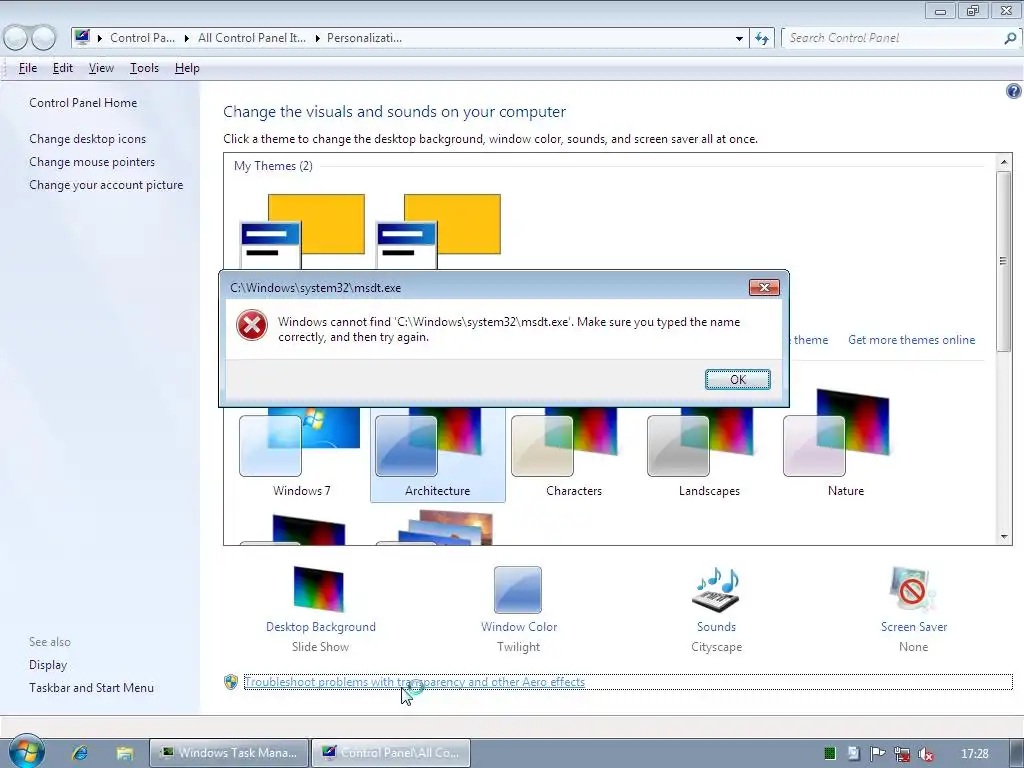Open Display under See also
Viewport: 1024px width, 768px height.
[x=48, y=665]
